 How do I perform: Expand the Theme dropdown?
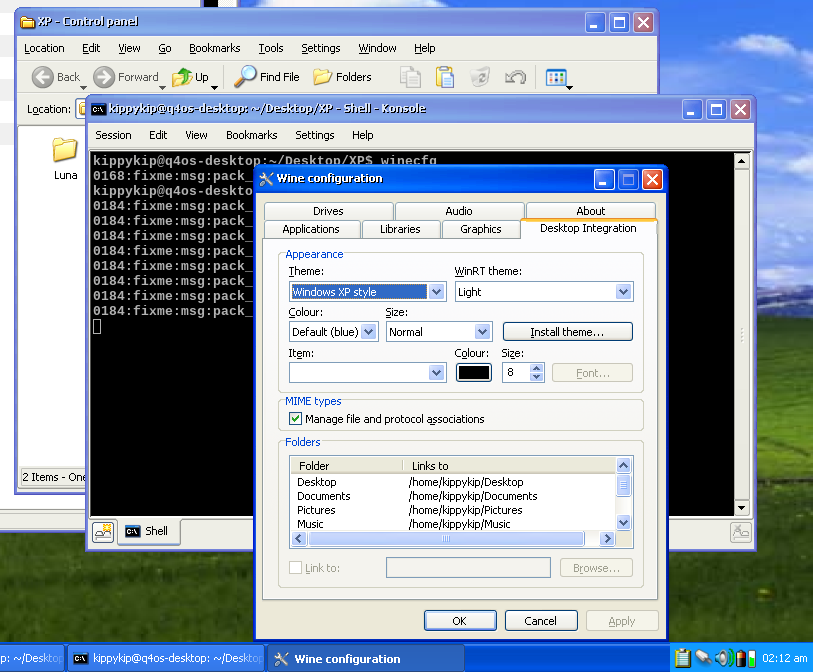click(436, 292)
